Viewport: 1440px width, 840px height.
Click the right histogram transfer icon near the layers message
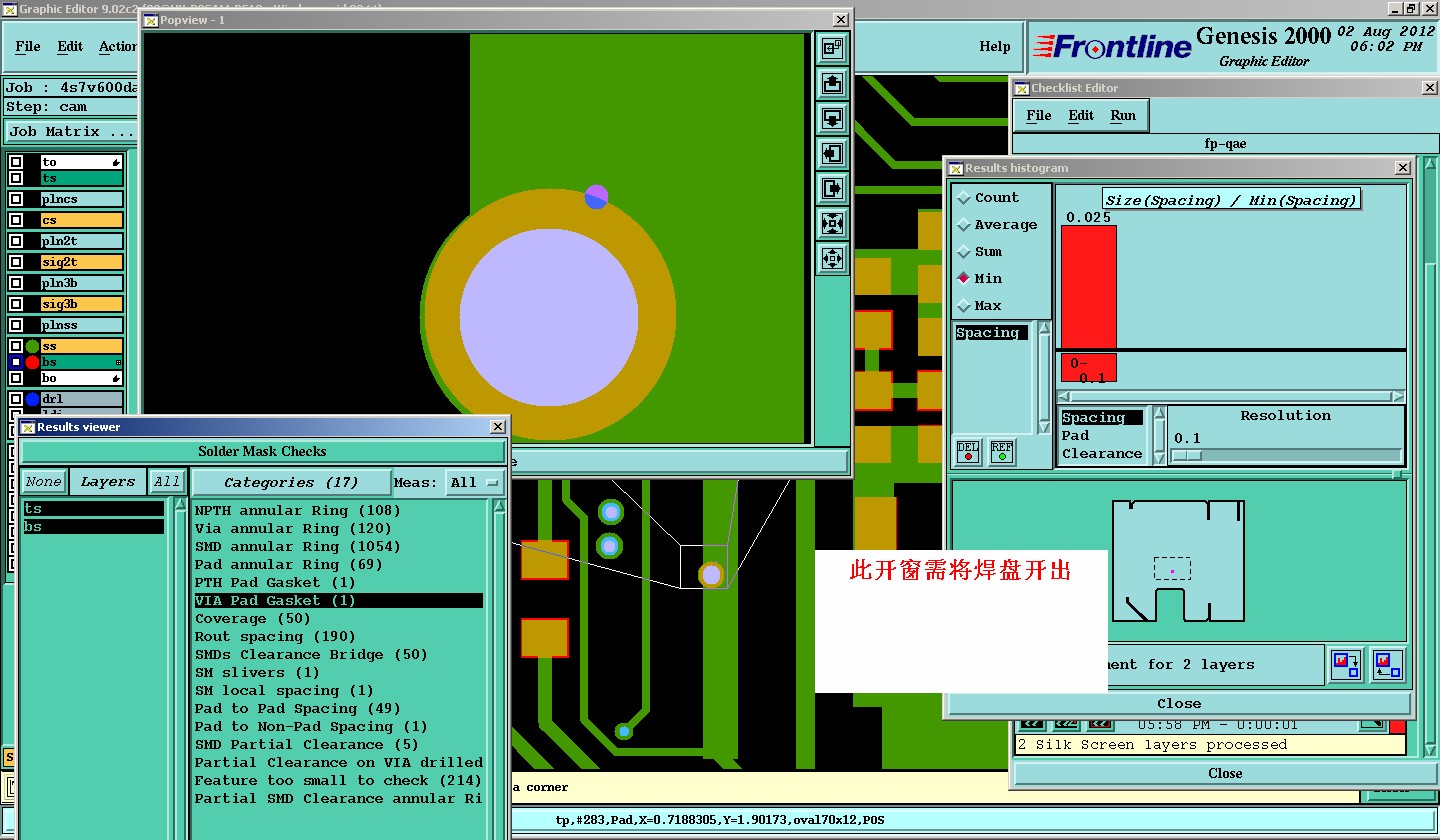tap(1388, 665)
